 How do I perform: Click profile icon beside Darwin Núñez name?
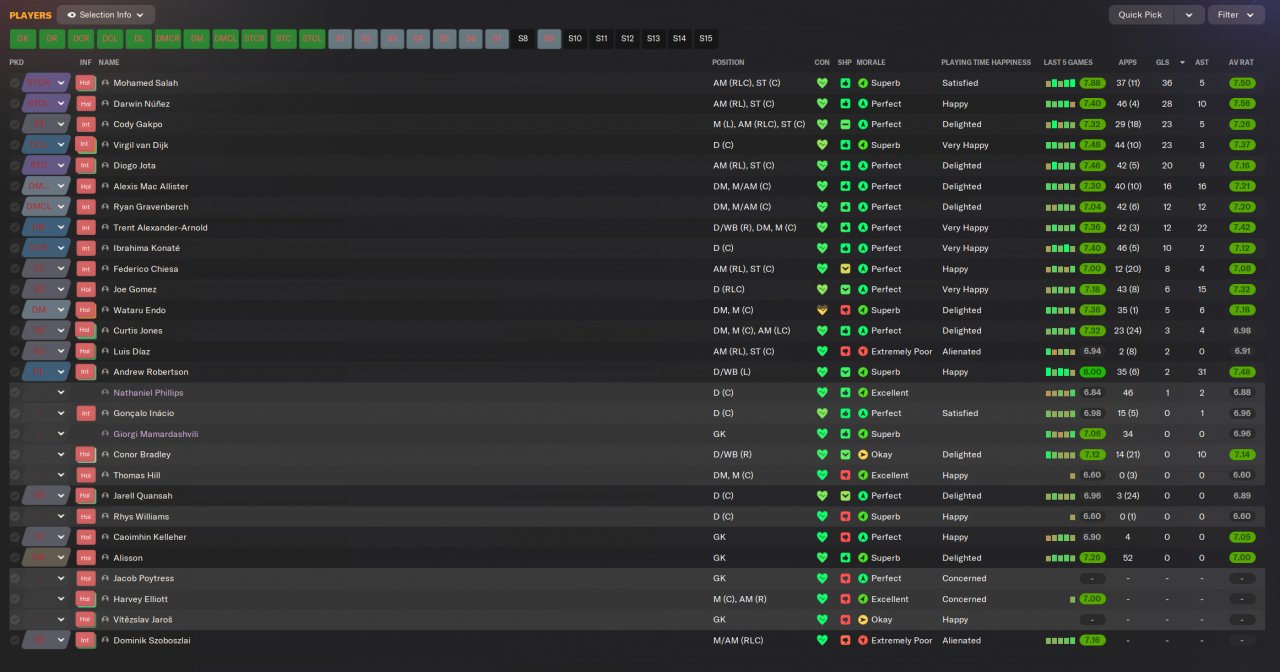coord(105,104)
